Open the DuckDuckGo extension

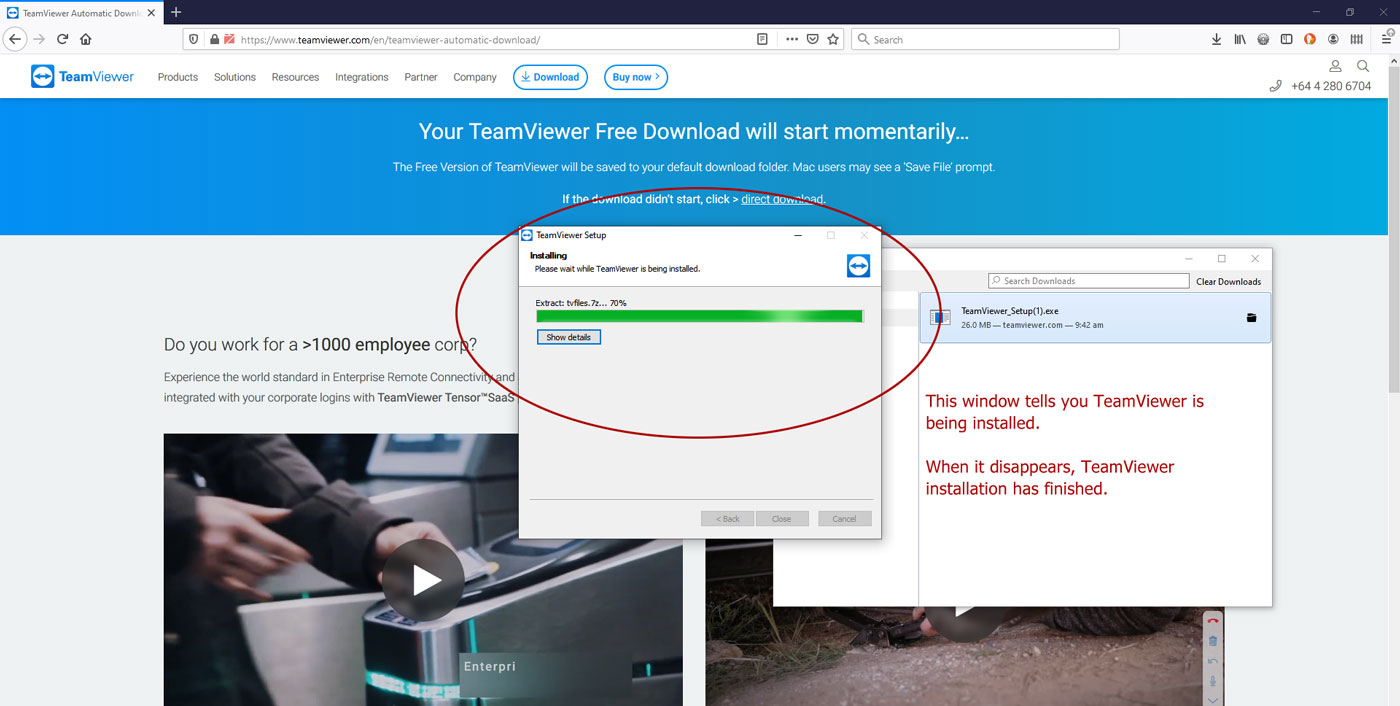[1310, 39]
